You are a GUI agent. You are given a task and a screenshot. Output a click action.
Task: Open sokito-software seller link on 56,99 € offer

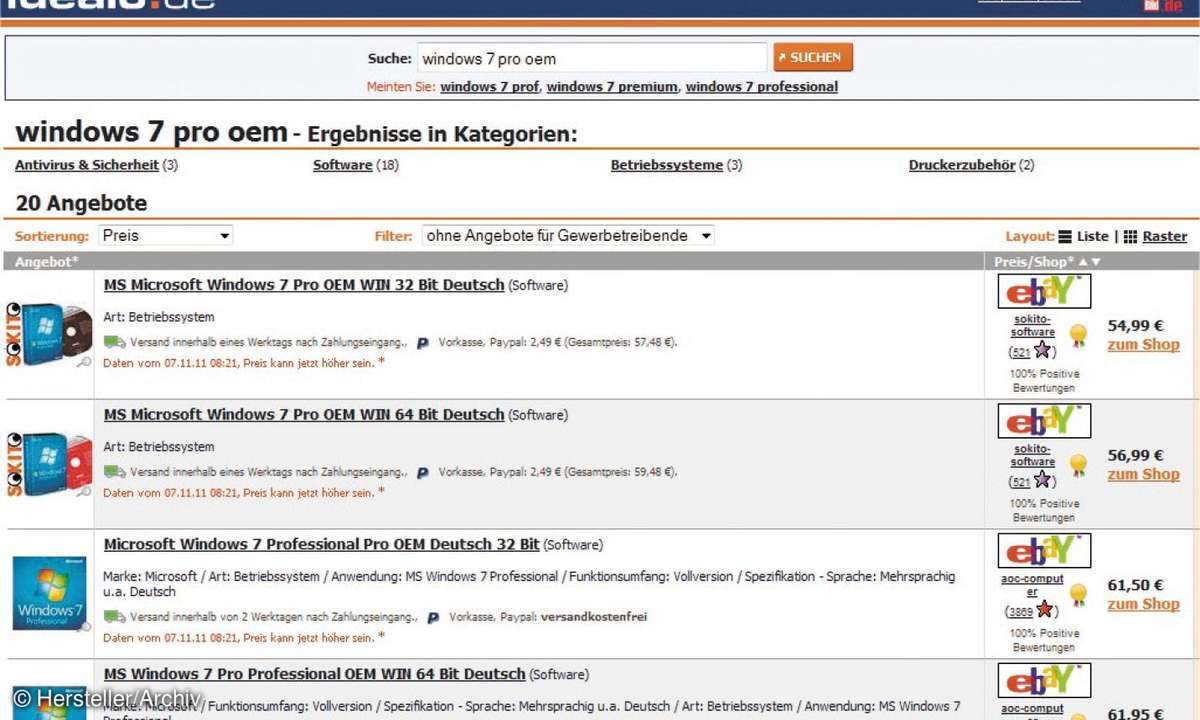pyautogui.click(x=1032, y=456)
